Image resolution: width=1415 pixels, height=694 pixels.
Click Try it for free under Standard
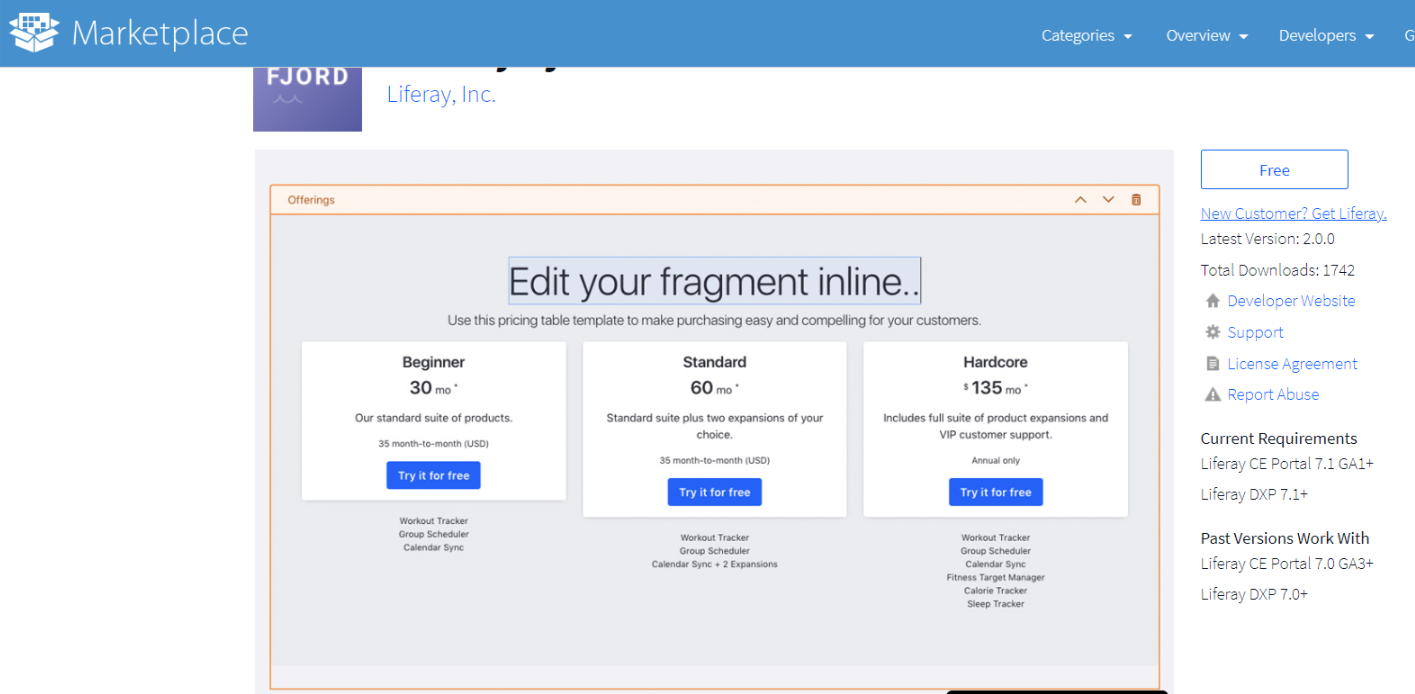click(715, 492)
